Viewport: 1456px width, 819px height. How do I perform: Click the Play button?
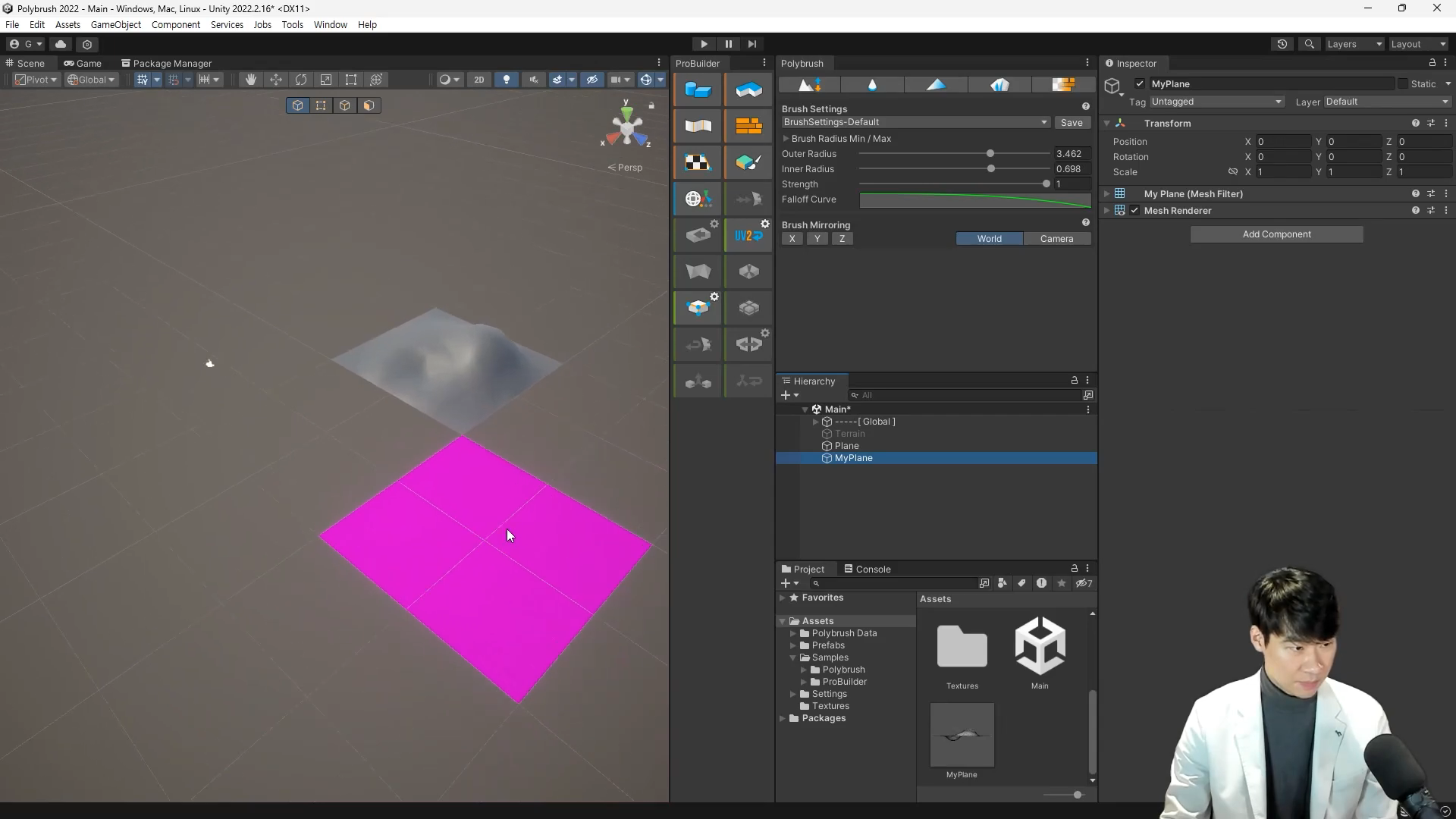point(704,44)
